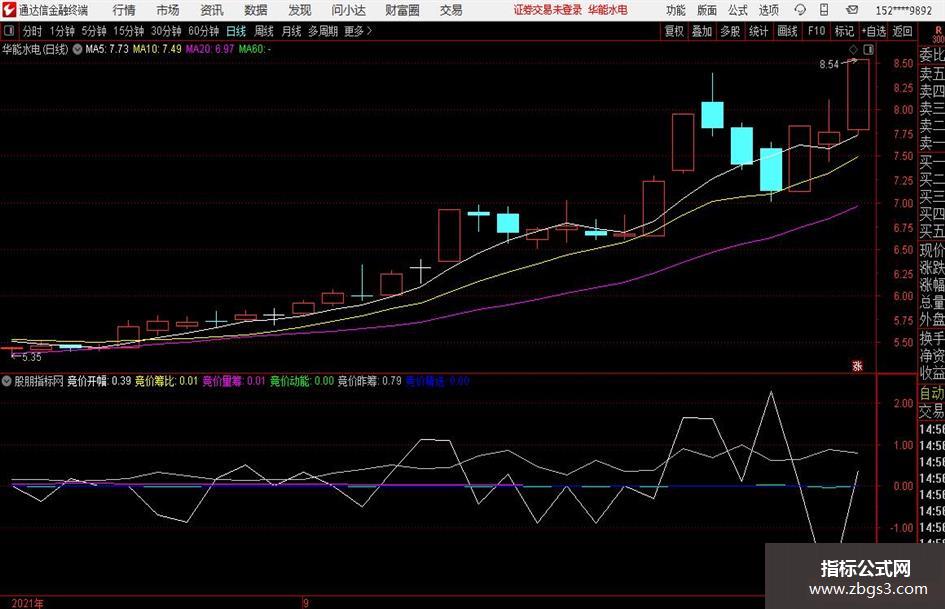Click the 统计 toolbar button
This screenshot has width=945, height=609.
tap(758, 31)
